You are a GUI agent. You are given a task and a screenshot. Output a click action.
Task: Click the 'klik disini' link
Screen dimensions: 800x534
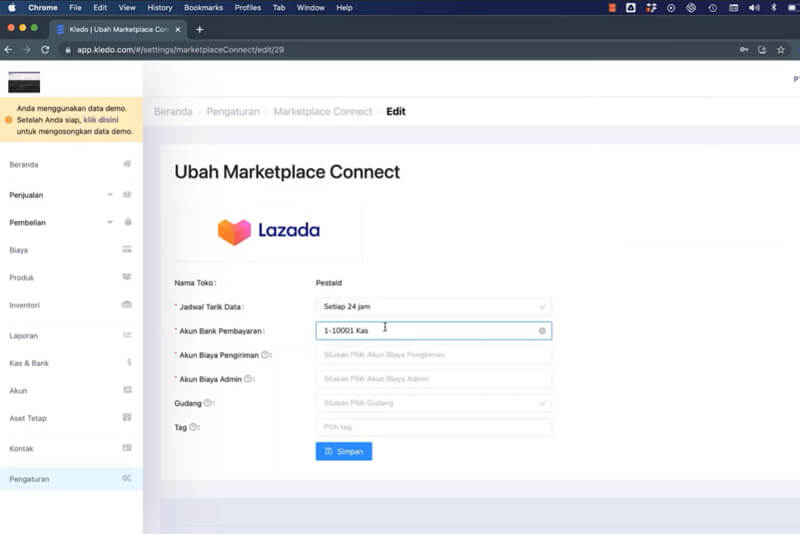[x=101, y=120]
